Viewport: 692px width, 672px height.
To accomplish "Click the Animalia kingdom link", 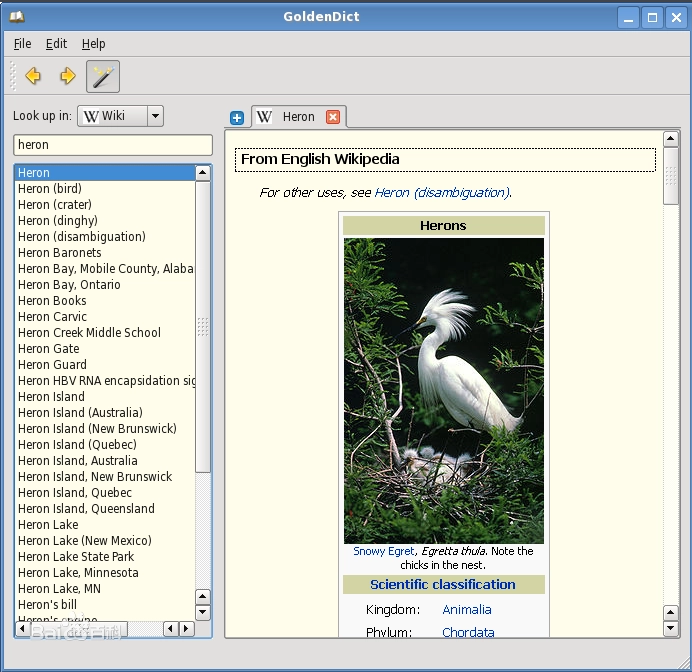I will [467, 610].
